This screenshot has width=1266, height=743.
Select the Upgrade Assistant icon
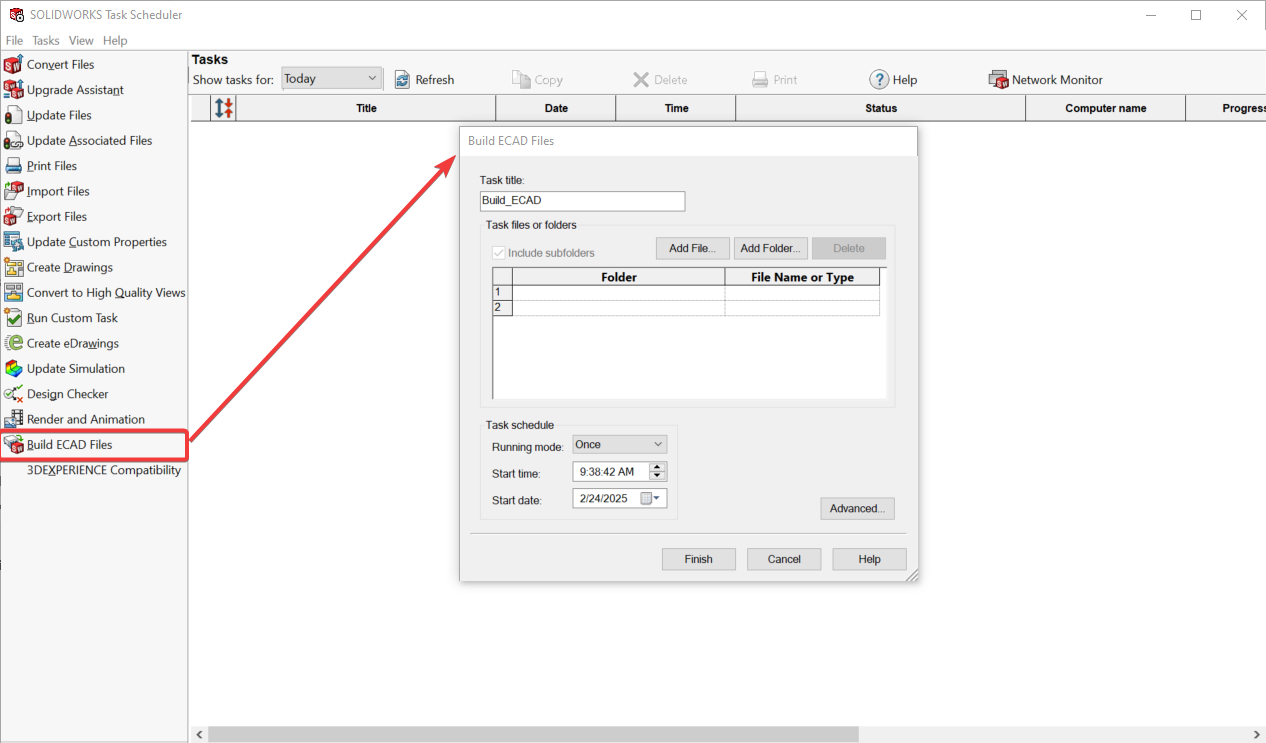point(13,90)
